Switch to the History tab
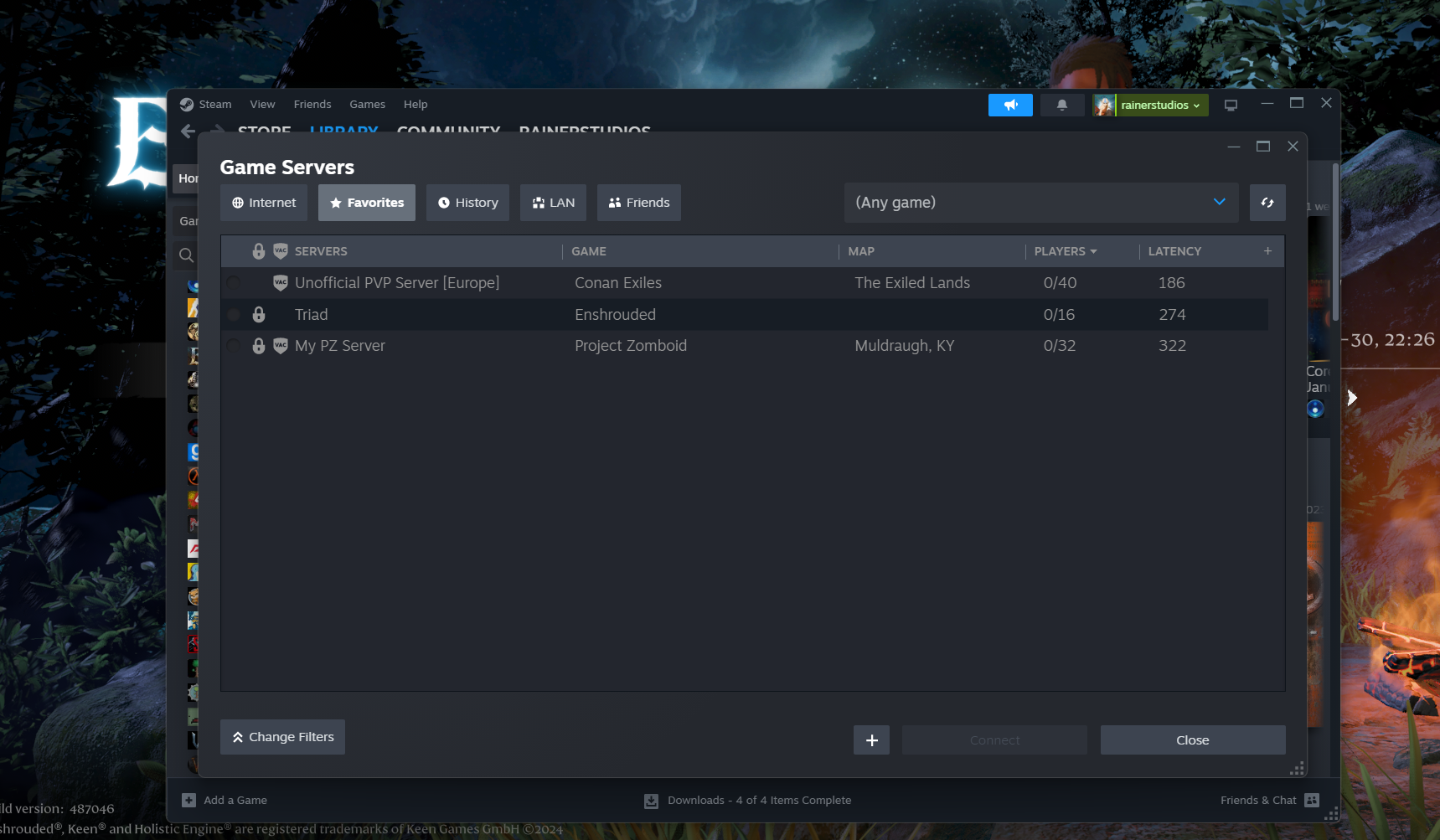The image size is (1440, 840). click(467, 202)
